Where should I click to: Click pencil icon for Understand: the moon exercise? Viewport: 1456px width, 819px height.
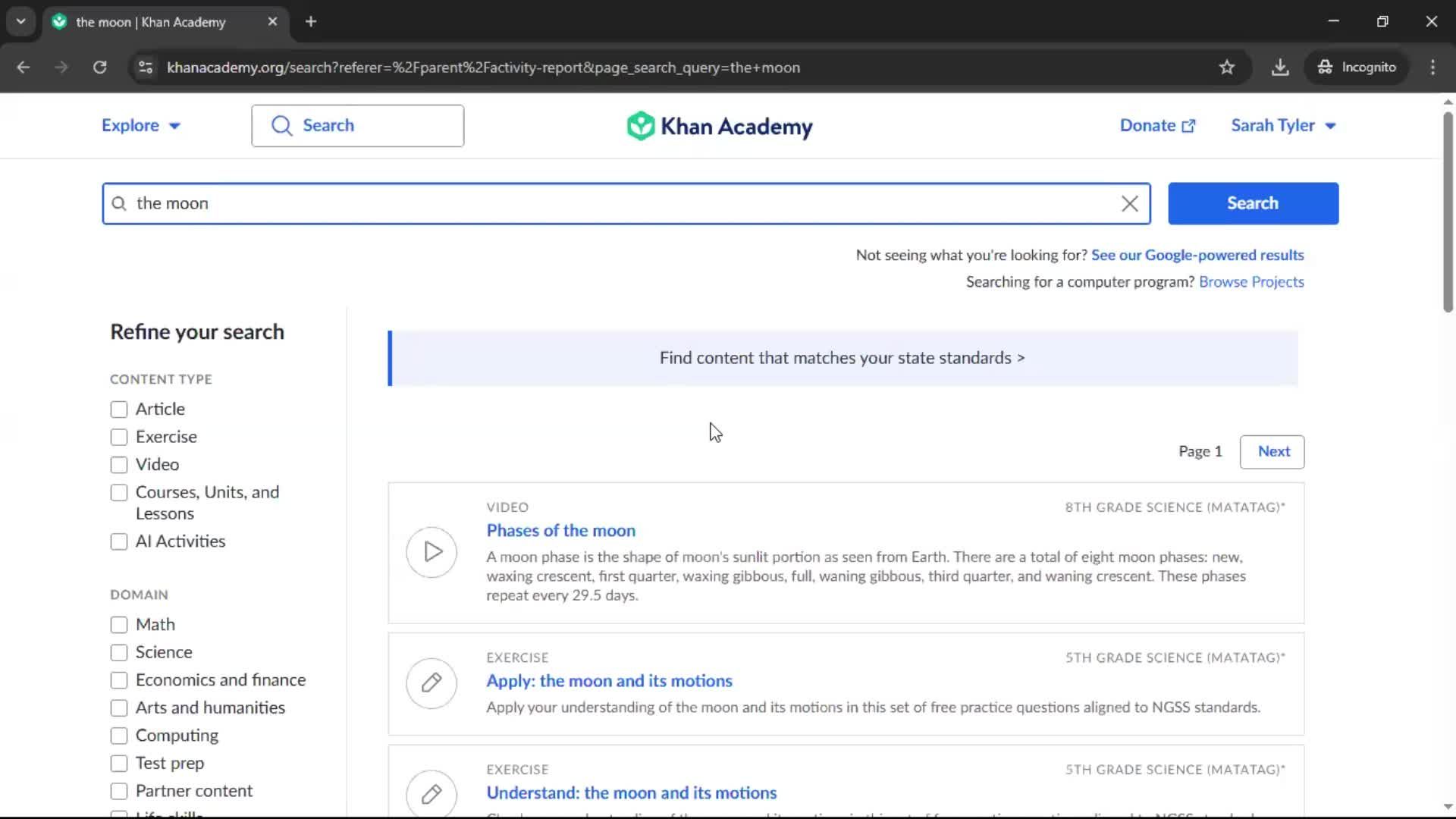pos(431,794)
